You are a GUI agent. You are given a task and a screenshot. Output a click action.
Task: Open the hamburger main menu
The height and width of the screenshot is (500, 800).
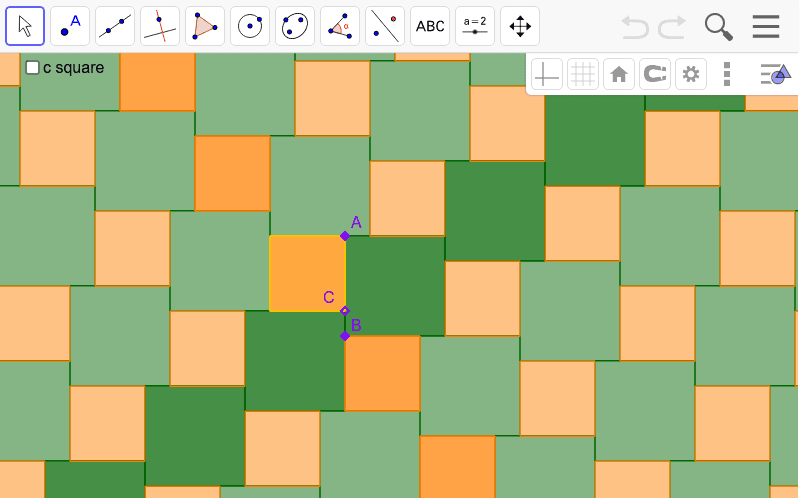(766, 27)
